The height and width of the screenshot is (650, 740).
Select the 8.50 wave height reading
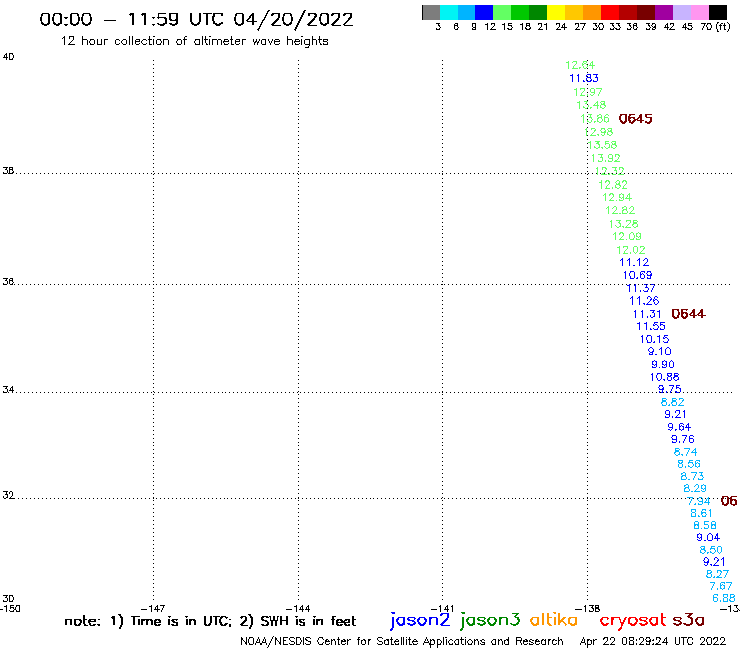[x=711, y=550]
